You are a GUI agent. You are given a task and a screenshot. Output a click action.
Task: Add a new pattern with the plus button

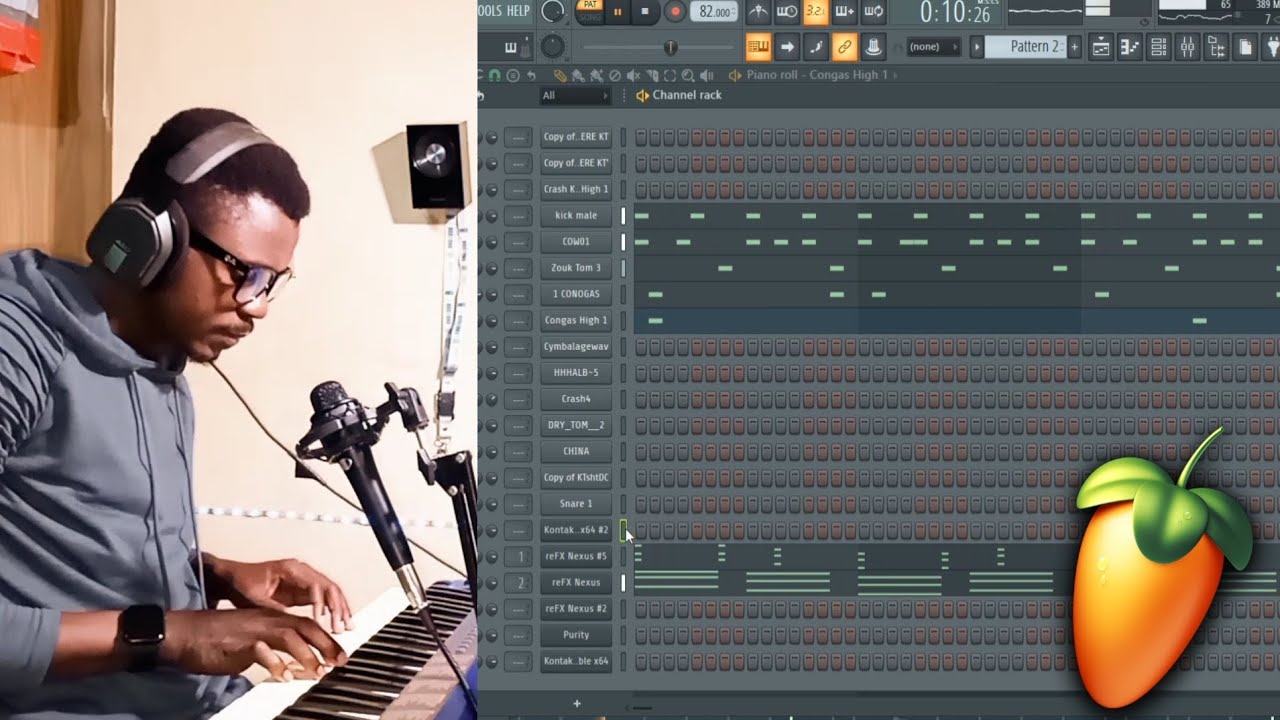tap(1075, 47)
